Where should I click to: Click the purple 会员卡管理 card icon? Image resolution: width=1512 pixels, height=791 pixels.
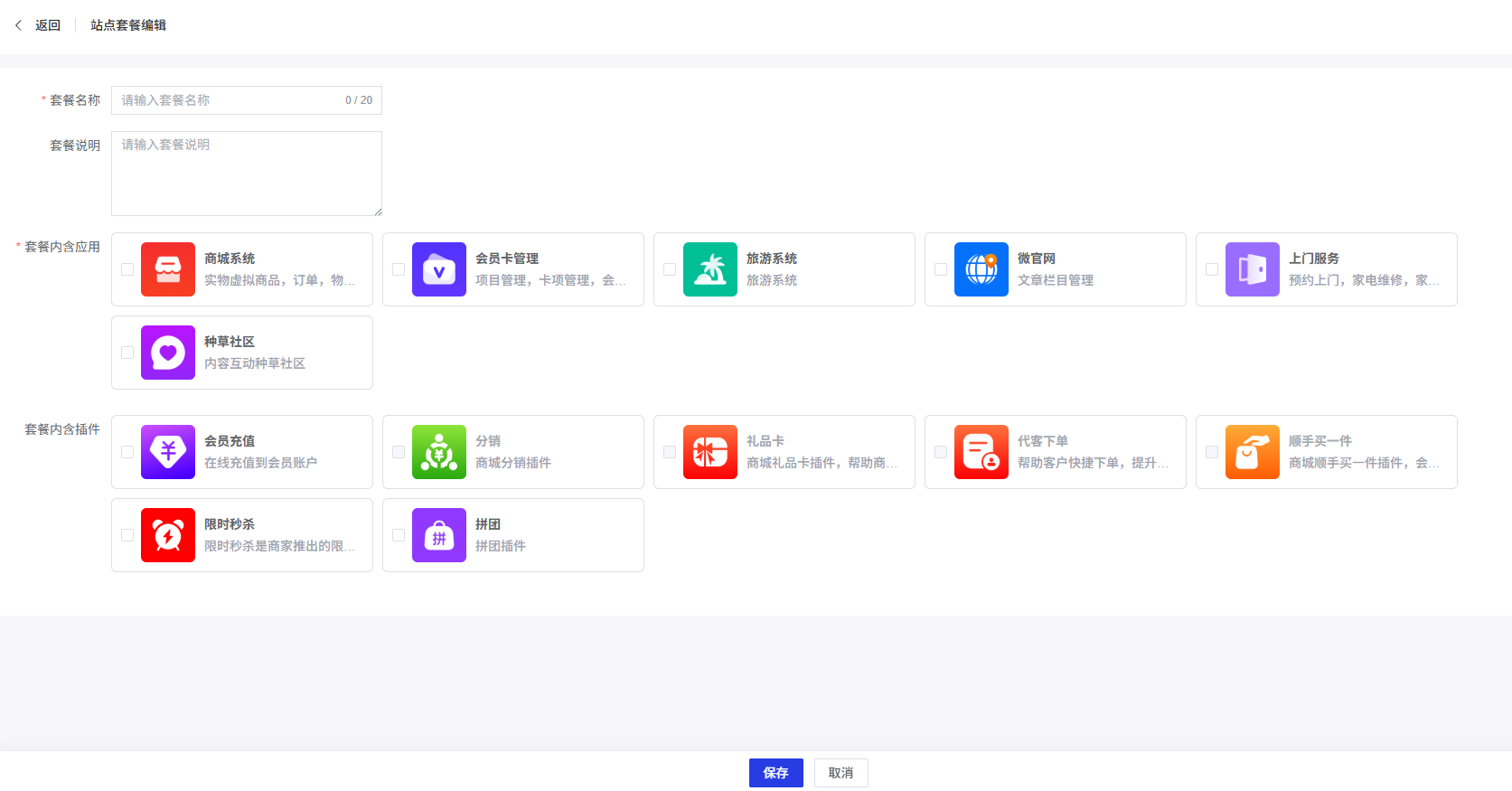(x=439, y=269)
